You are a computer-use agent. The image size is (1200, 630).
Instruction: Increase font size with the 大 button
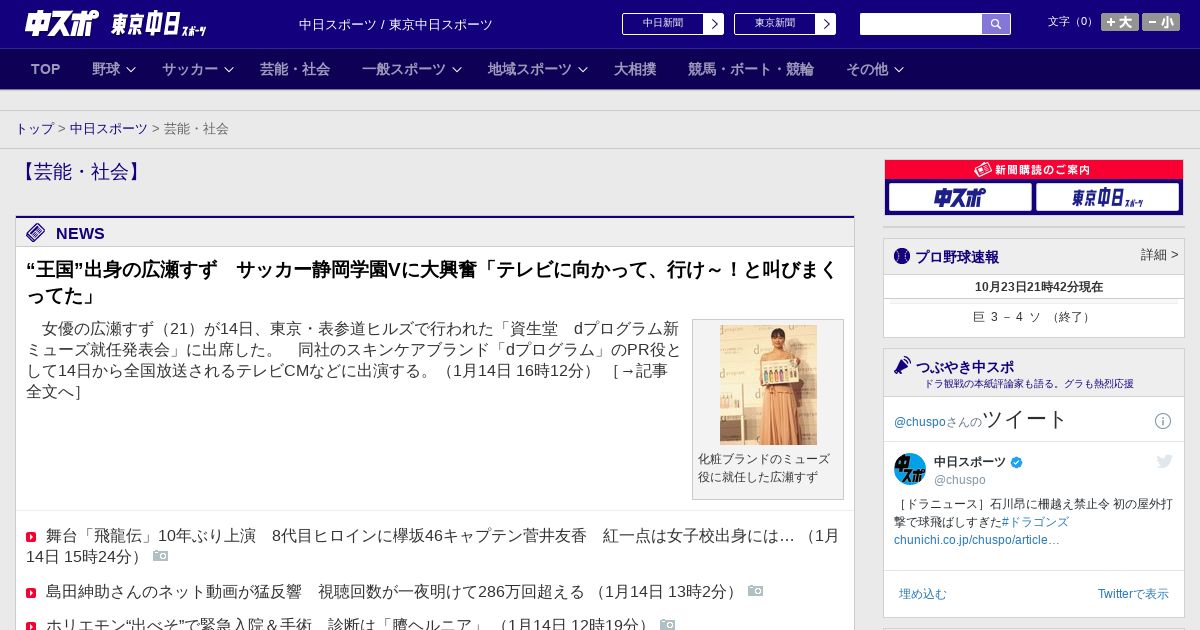pos(1119,22)
